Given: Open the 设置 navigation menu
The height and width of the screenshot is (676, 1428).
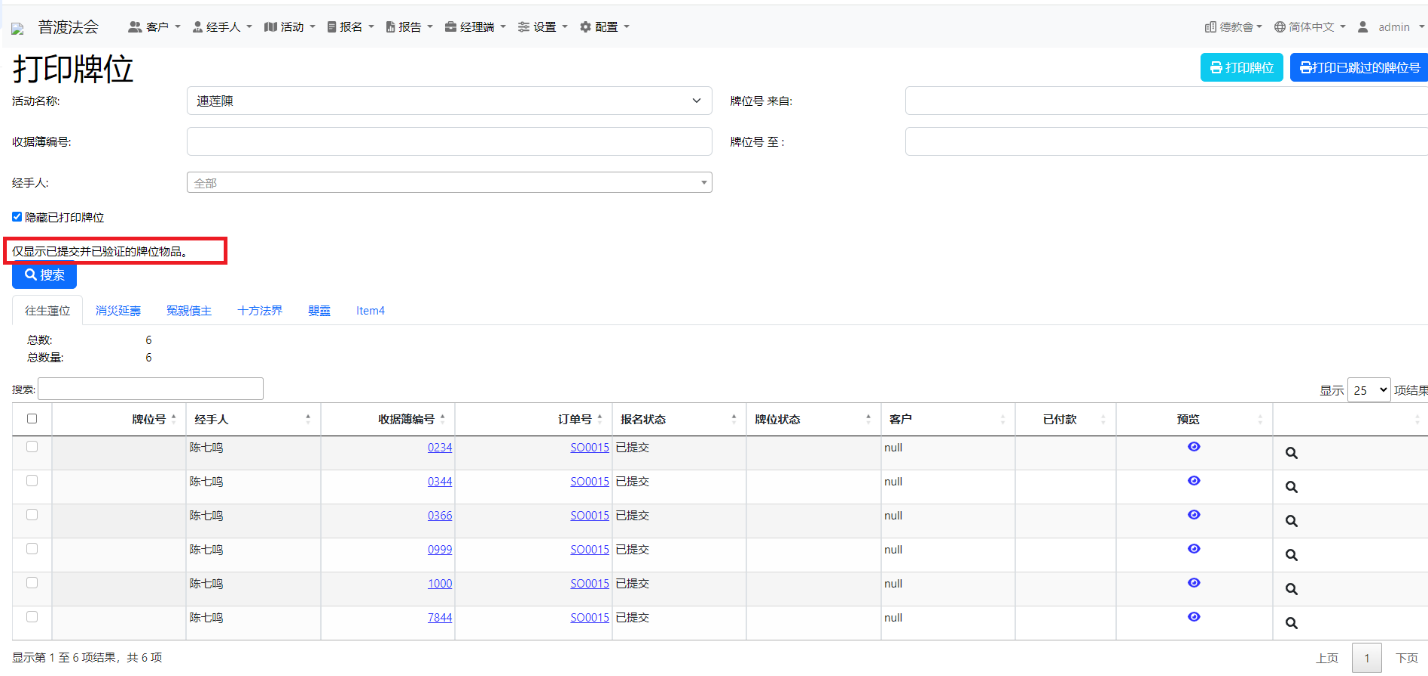Looking at the screenshot, I should [x=543, y=27].
